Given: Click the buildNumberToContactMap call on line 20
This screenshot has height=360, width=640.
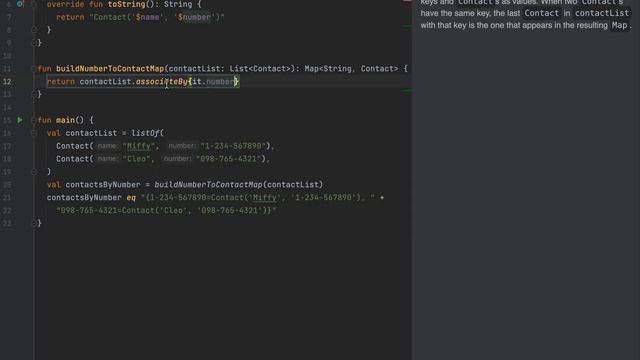Looking at the screenshot, I should coord(208,184).
